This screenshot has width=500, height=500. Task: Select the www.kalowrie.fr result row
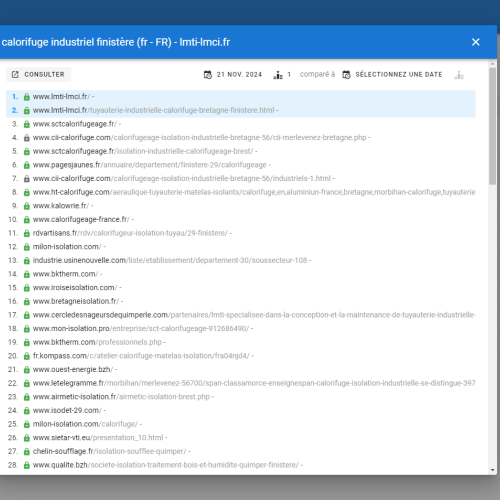tap(241, 206)
